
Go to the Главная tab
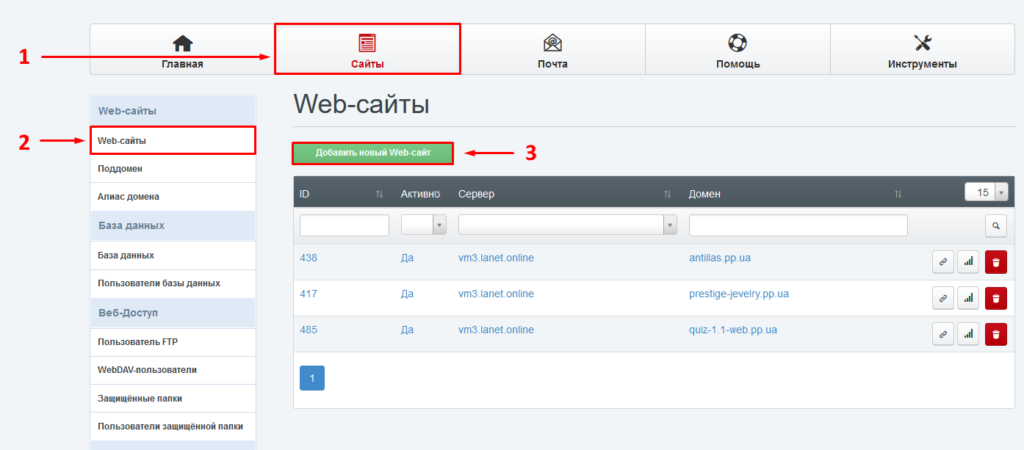(182, 50)
